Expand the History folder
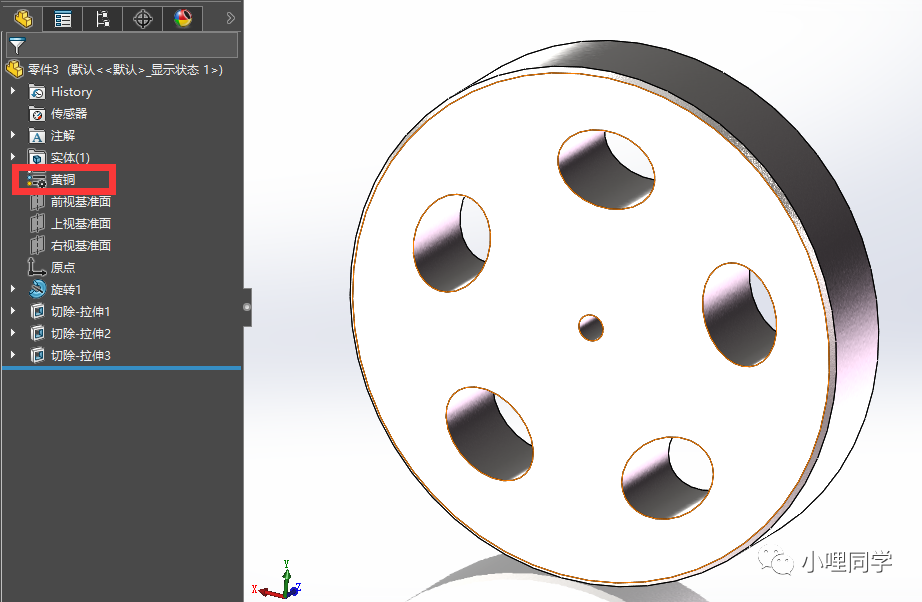 13,91
